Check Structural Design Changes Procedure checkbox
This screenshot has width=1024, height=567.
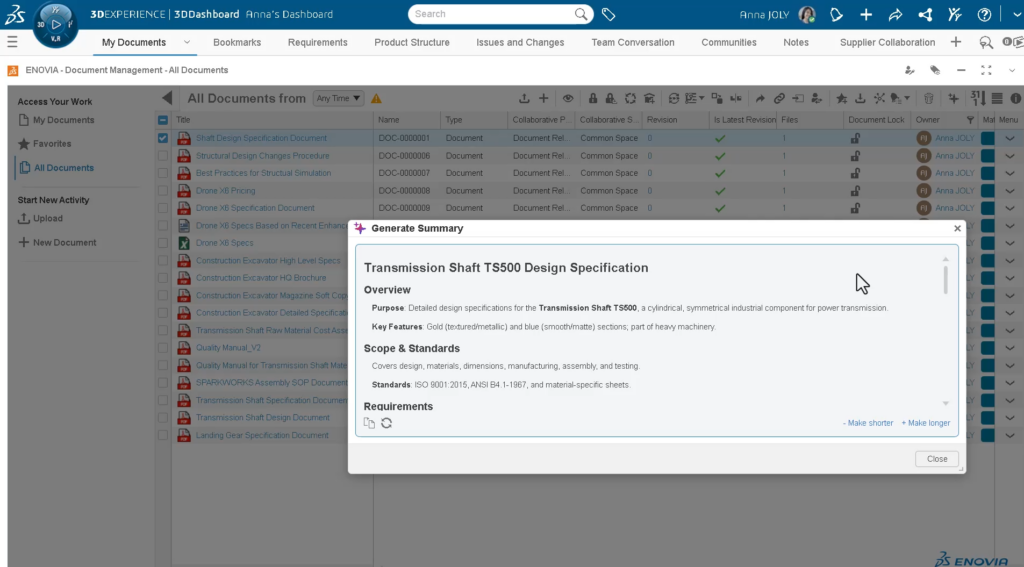pos(163,156)
